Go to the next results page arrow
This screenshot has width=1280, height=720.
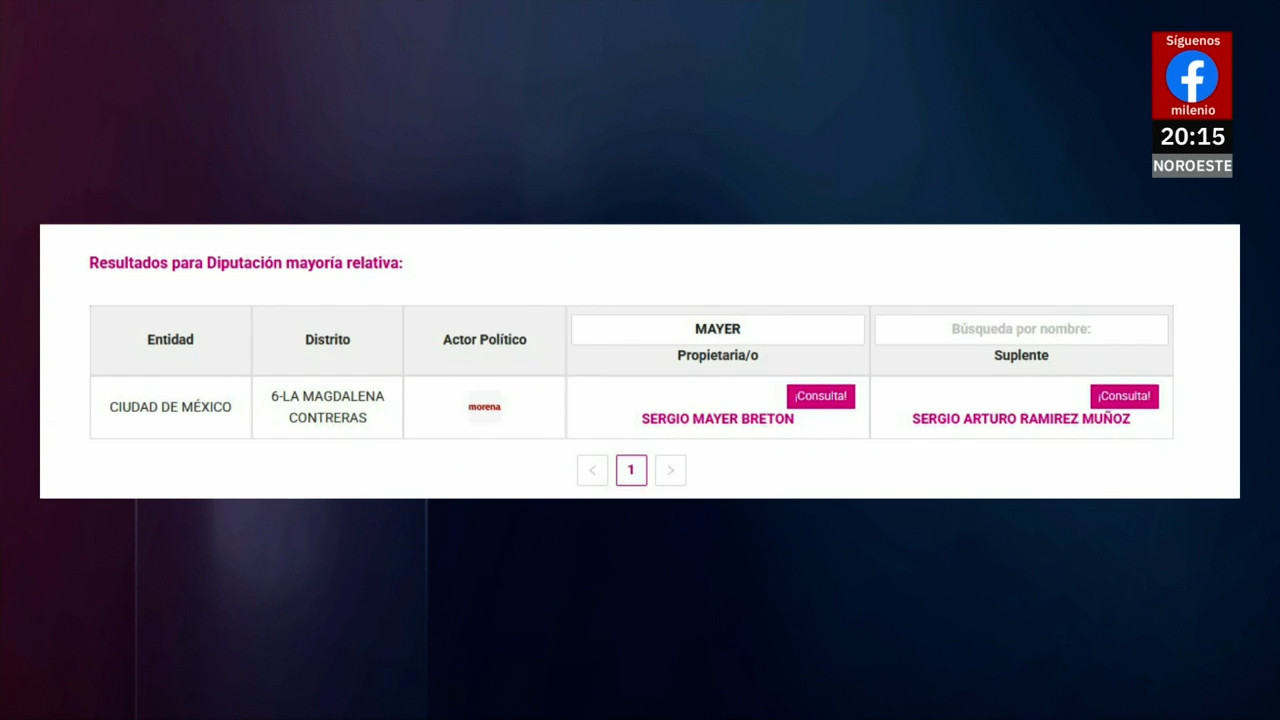(x=670, y=470)
